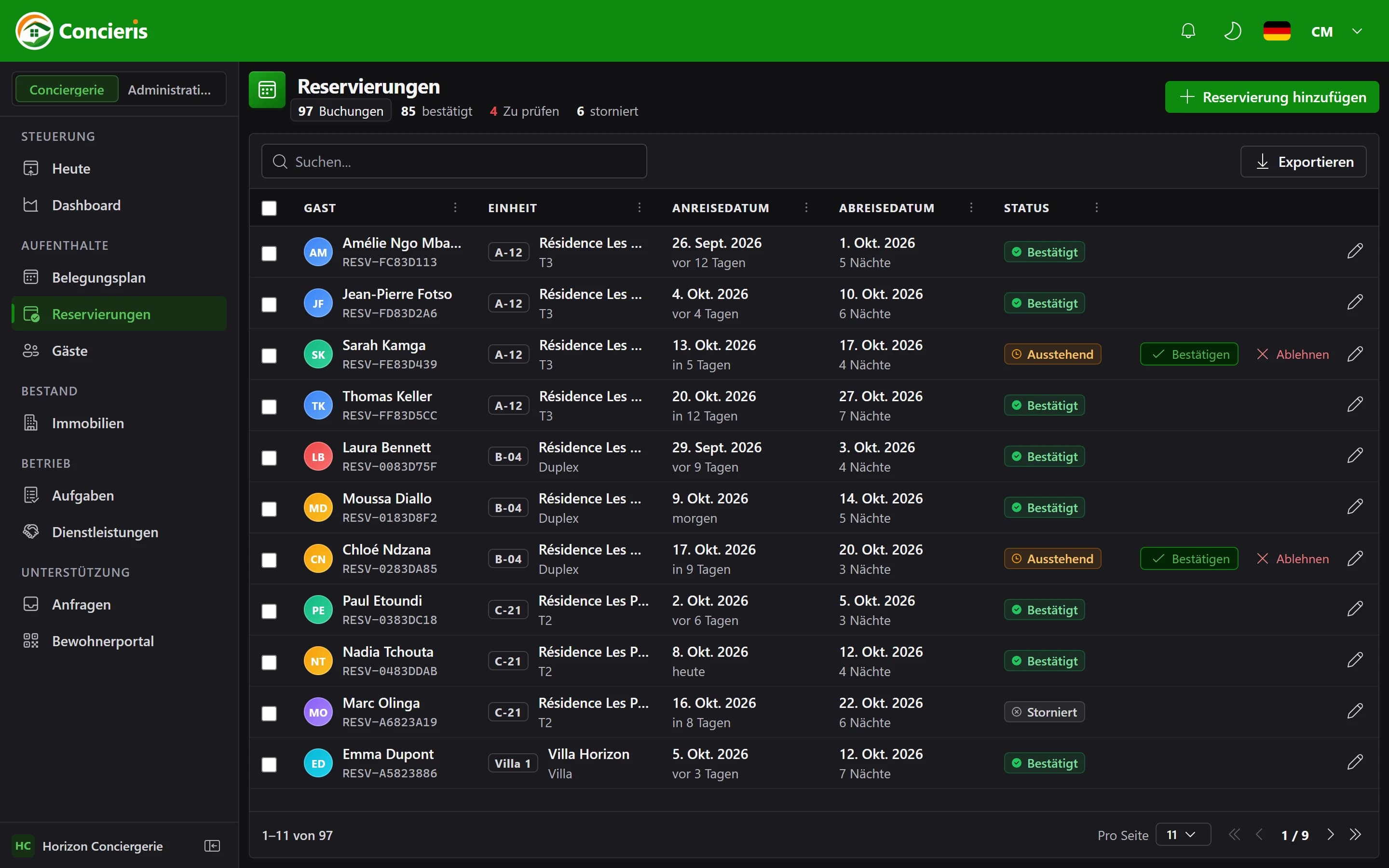Reject Chloé Ndzana reservation with Ablehnen

[x=1292, y=558]
